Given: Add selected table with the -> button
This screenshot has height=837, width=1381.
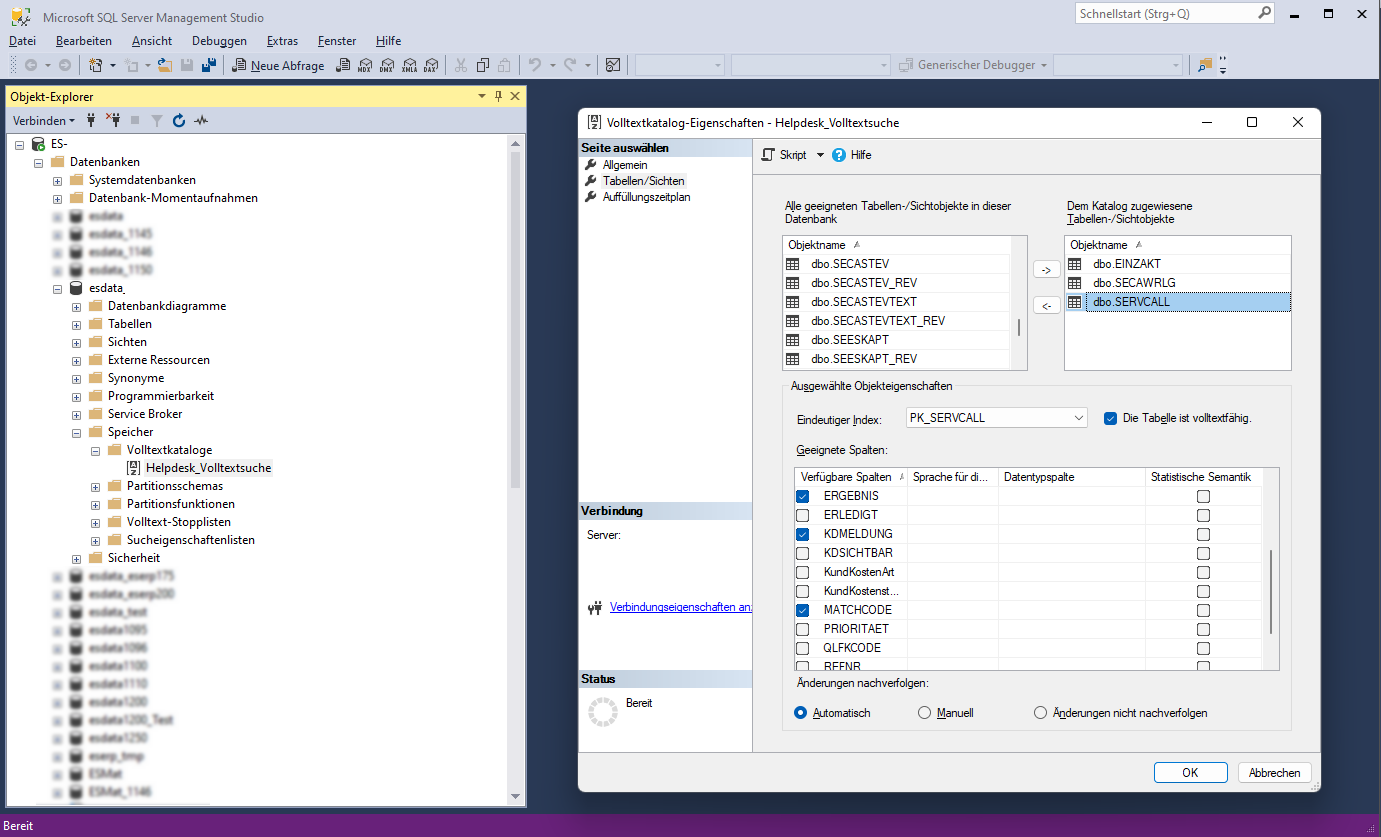Looking at the screenshot, I should (x=1045, y=270).
